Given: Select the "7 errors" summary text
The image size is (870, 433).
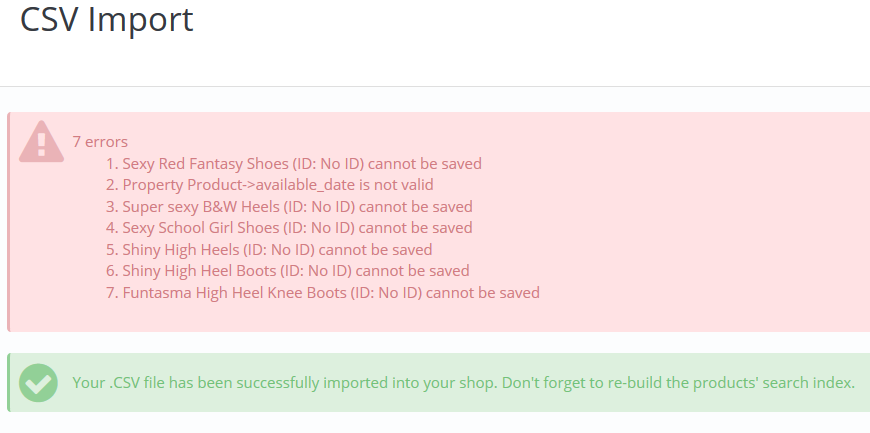Looking at the screenshot, I should (x=100, y=142).
